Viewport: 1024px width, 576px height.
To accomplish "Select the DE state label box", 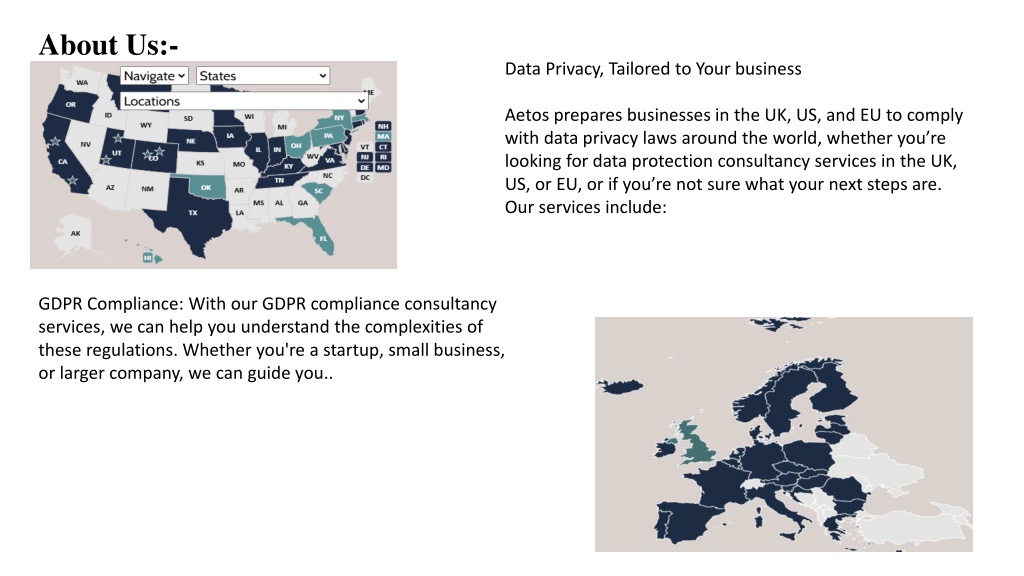I will coord(365,168).
